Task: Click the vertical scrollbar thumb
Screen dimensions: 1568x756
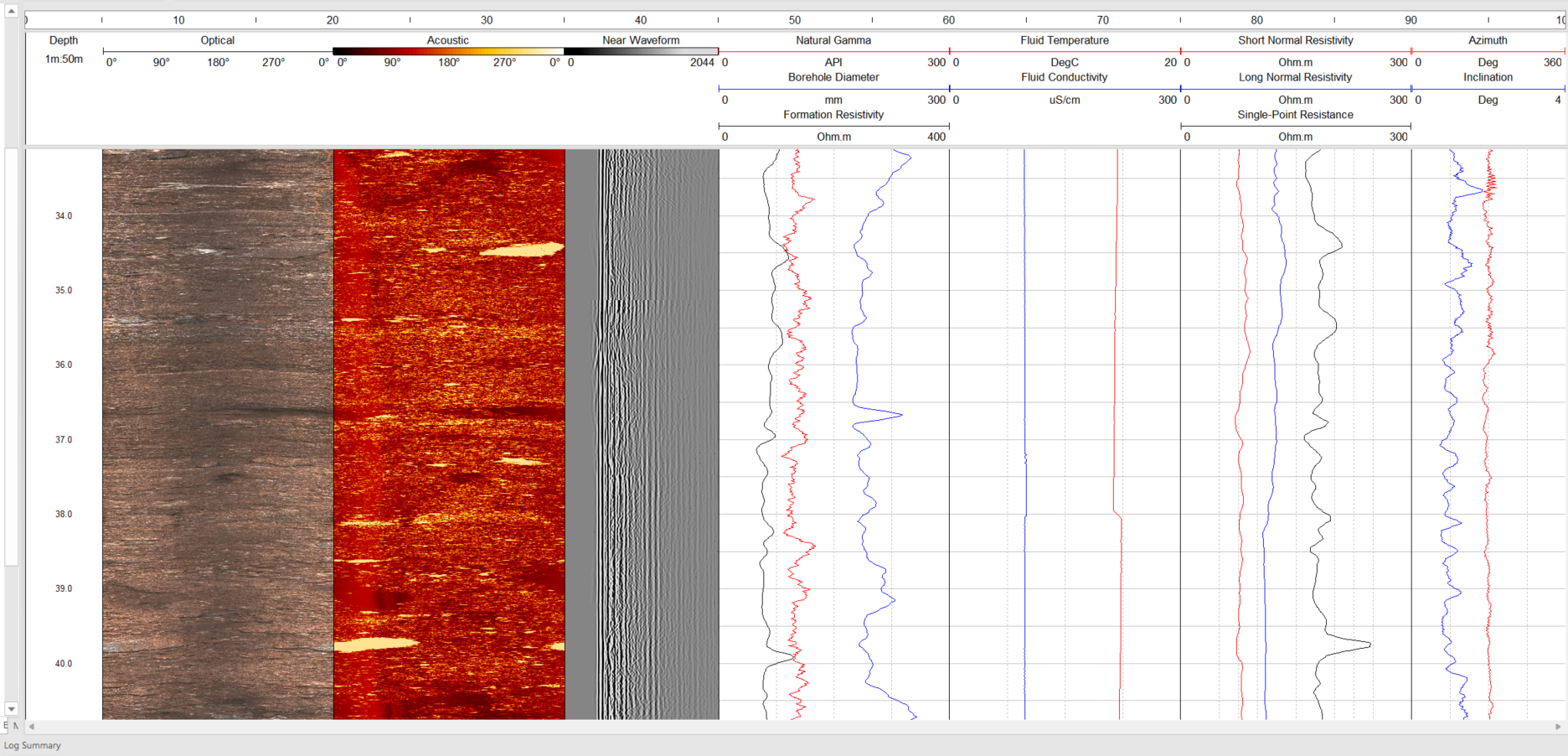Action: coord(11,357)
